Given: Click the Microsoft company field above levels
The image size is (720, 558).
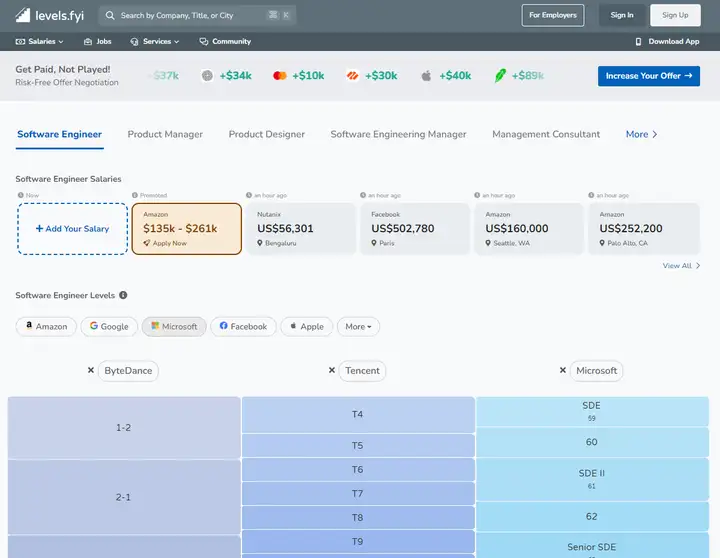Looking at the screenshot, I should (596, 371).
